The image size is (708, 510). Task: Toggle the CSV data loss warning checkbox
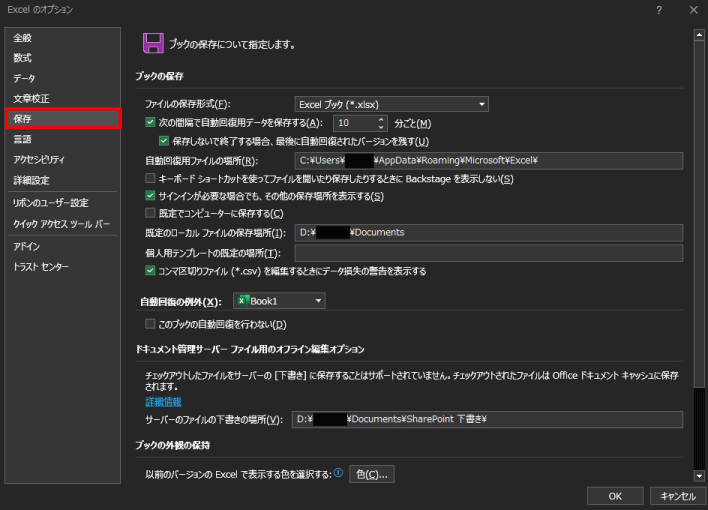coord(150,270)
